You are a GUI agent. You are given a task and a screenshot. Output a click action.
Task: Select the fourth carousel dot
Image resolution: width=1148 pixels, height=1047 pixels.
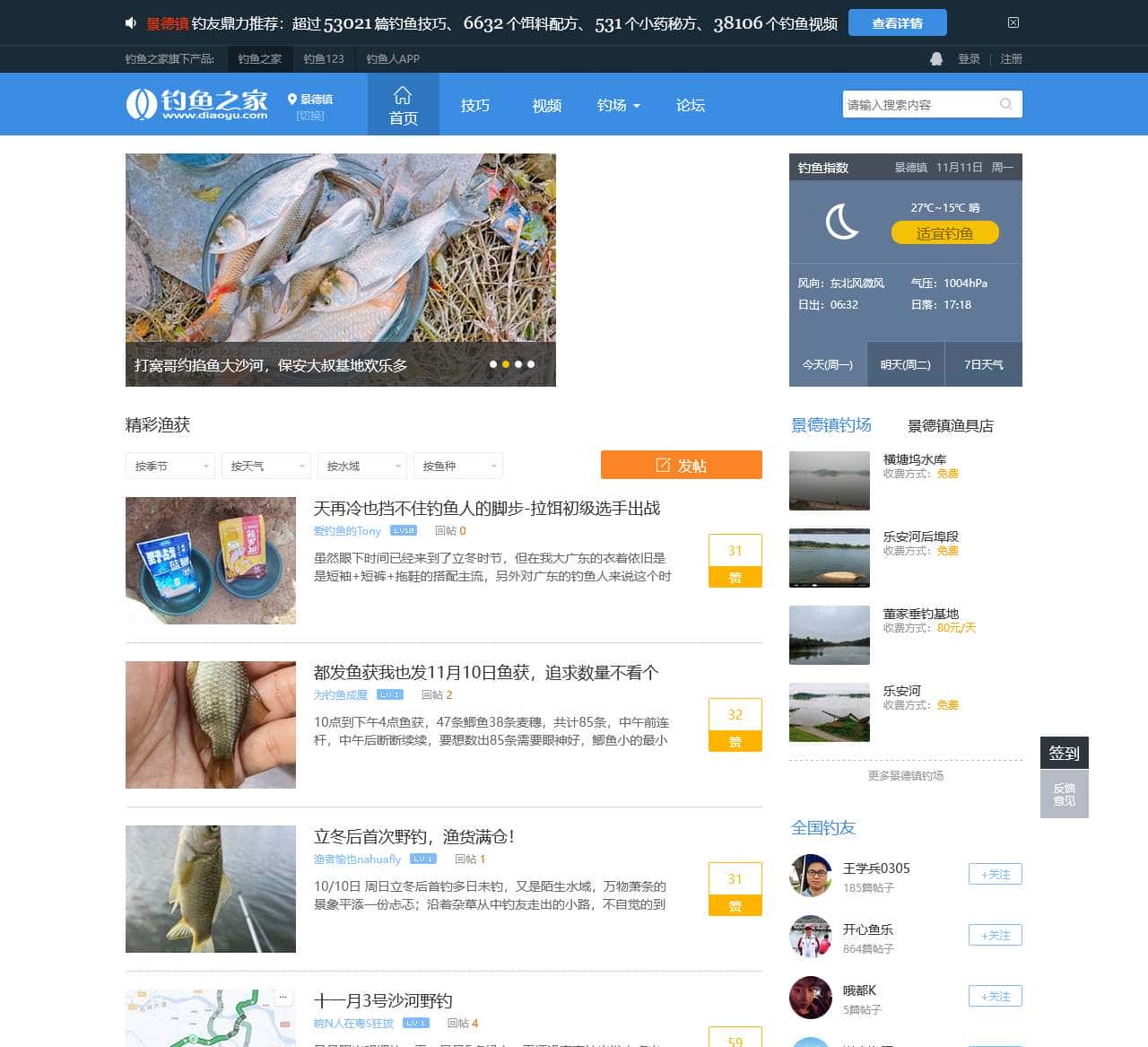[531, 364]
